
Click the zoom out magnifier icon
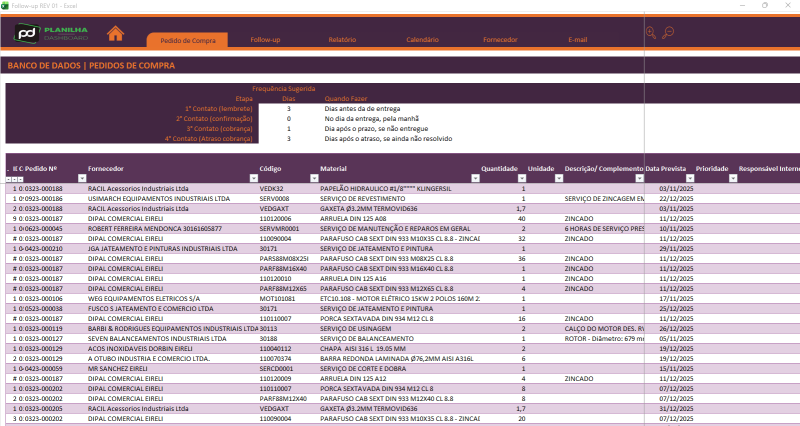coord(667,33)
